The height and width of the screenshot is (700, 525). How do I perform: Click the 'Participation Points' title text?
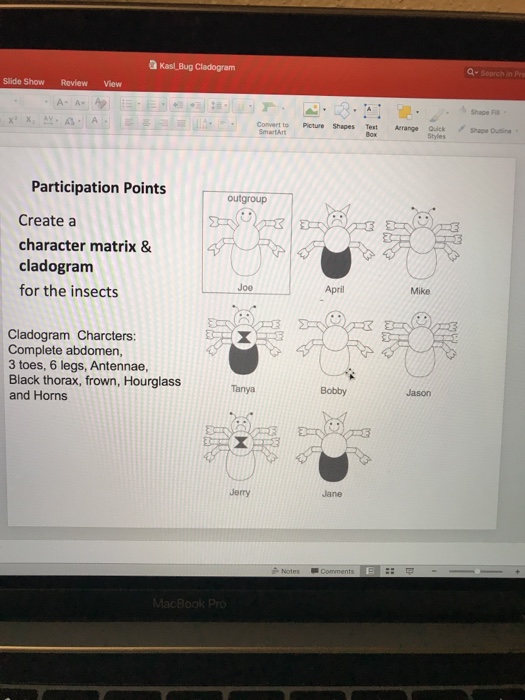coord(99,188)
